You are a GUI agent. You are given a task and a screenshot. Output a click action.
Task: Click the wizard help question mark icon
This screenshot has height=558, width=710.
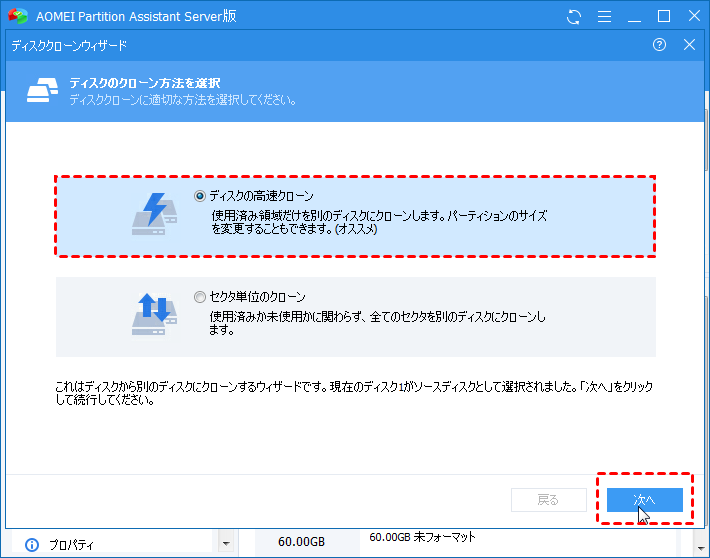tap(659, 44)
